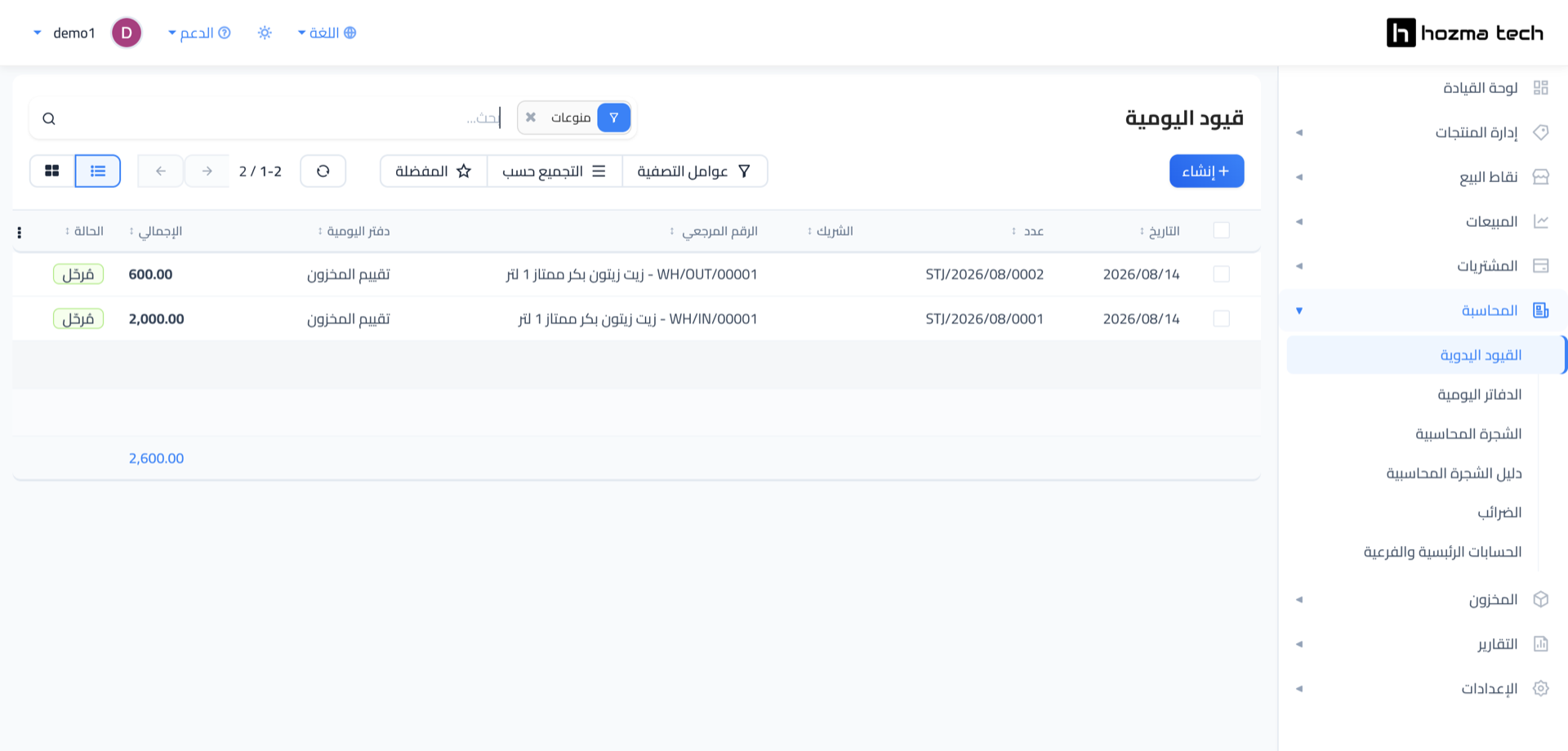1568x751 pixels.
Task: Select القيود اليدوية menu item
Action: [1425, 355]
